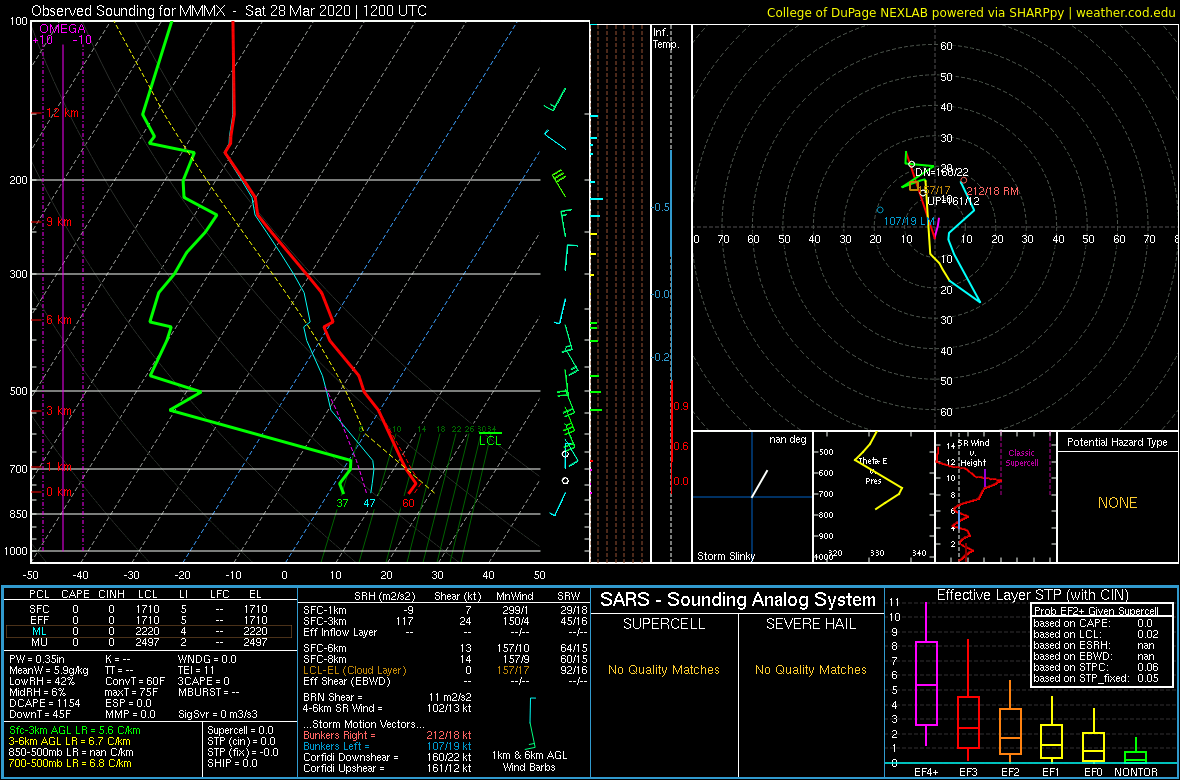The image size is (1180, 780).
Task: Select the '12 km' height marker
Action: (x=62, y=113)
